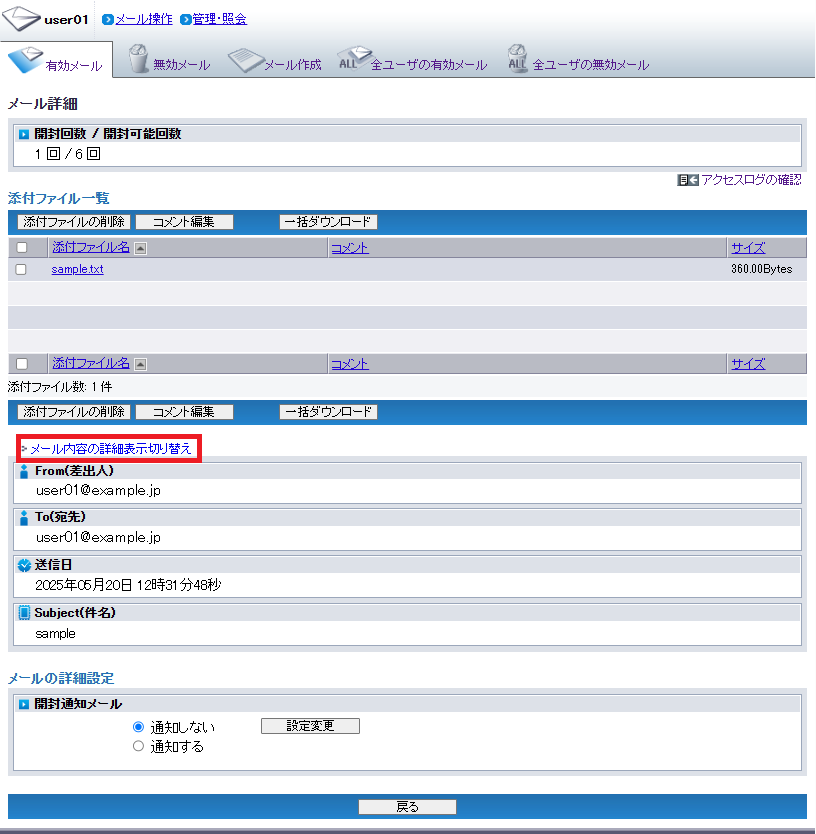The height and width of the screenshot is (834, 816).
Task: Open the sample.txt attachment link
Action: click(x=77, y=270)
